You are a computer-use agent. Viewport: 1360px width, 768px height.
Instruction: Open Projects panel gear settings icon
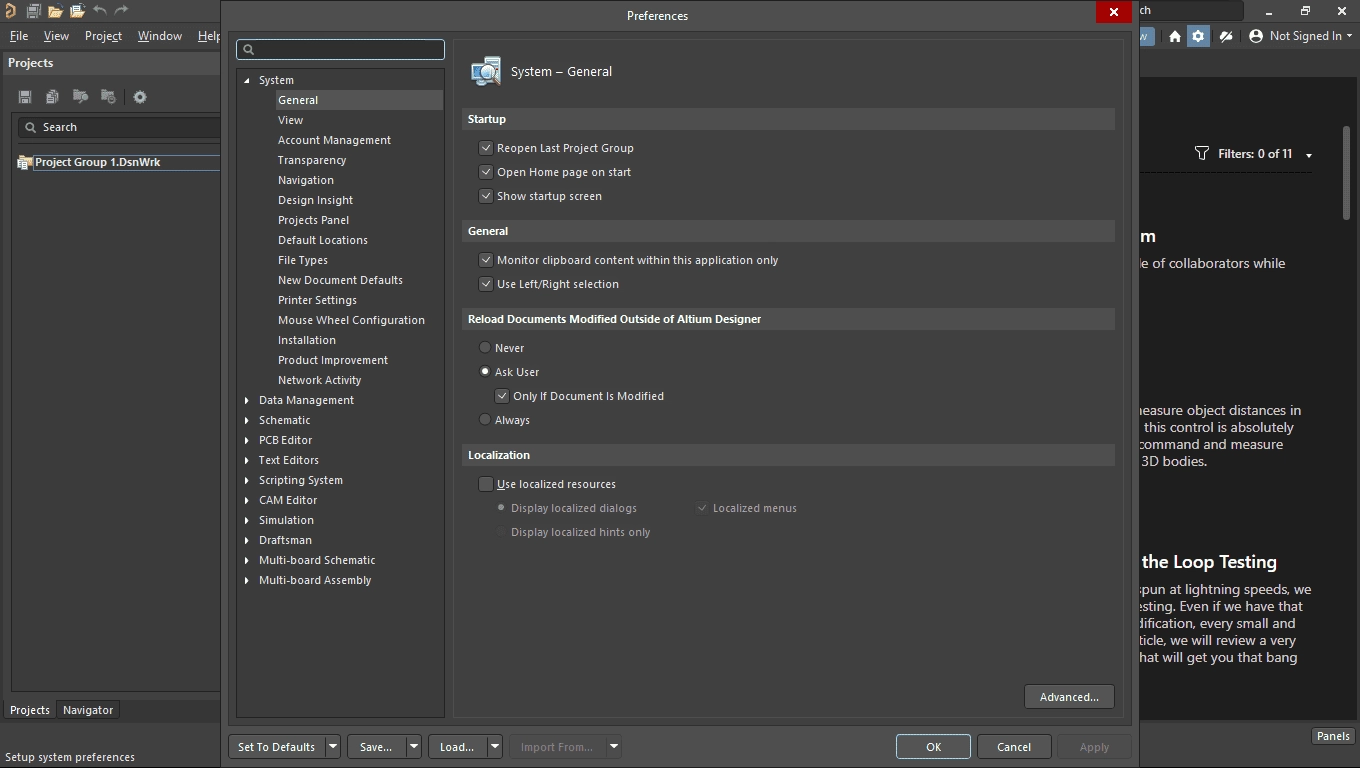click(x=140, y=97)
